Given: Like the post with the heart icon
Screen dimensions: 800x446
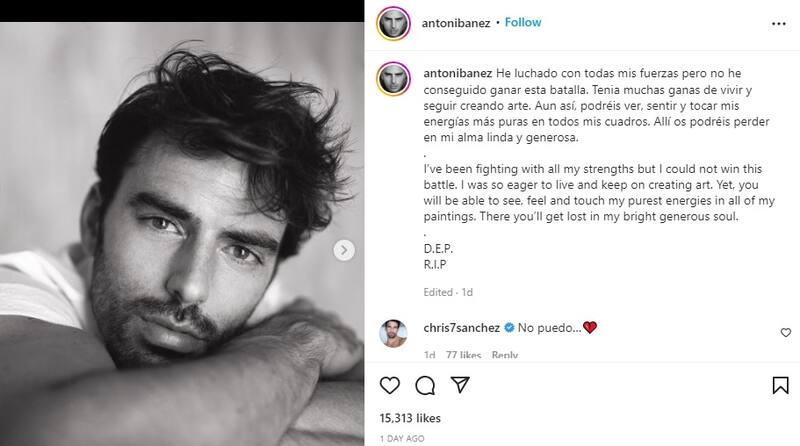Looking at the screenshot, I should pos(391,385).
